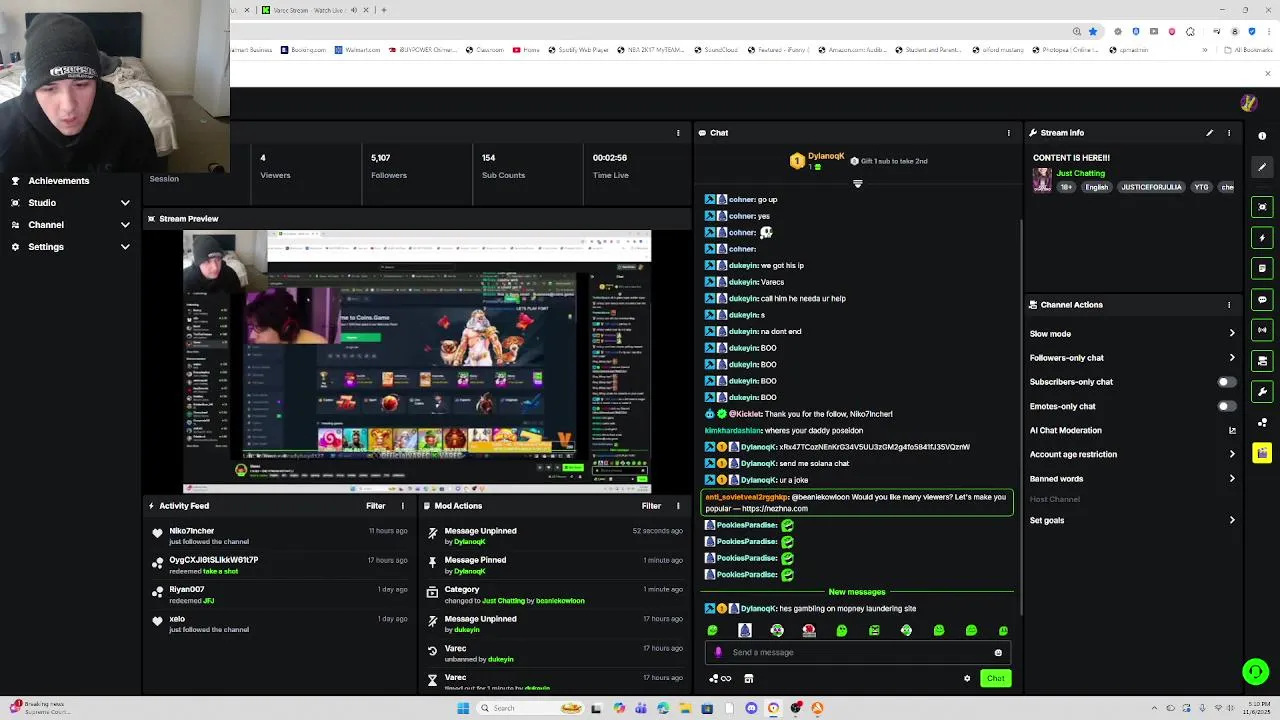Select the first green blob emote in emote row
This screenshot has width=1280, height=720.
(x=712, y=631)
